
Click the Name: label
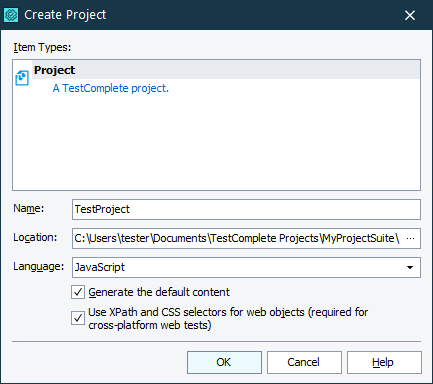29,208
